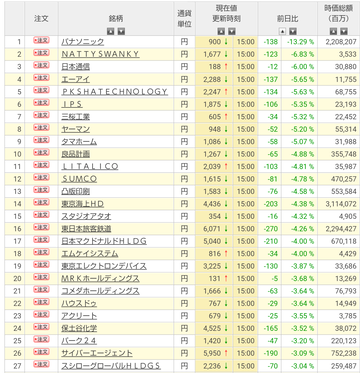Order button in 良品計画 row

[x=41, y=152]
